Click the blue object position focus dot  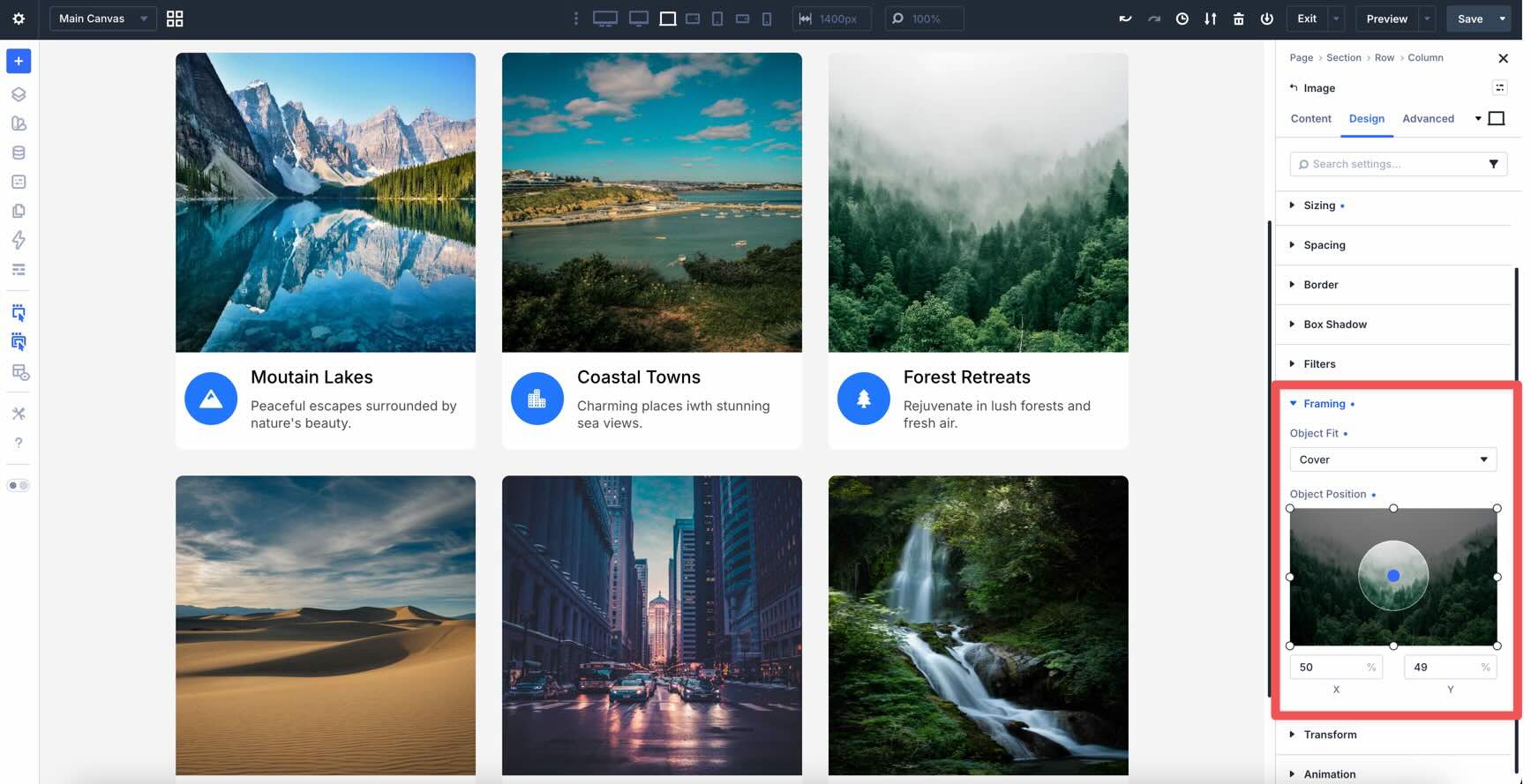(1393, 576)
